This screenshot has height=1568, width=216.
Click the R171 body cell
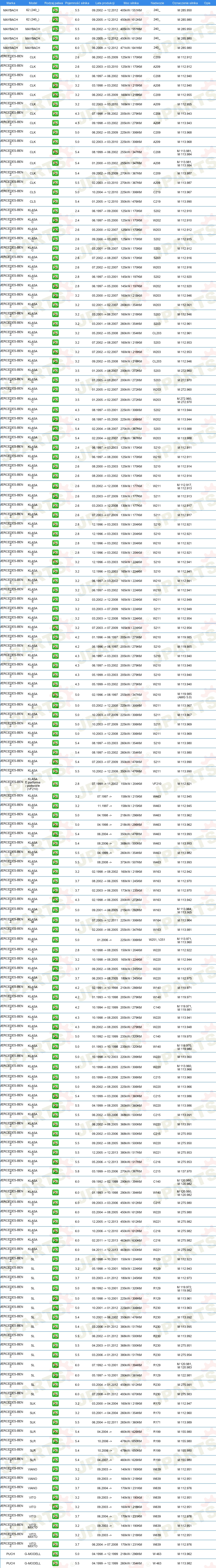[x=157, y=1422]
